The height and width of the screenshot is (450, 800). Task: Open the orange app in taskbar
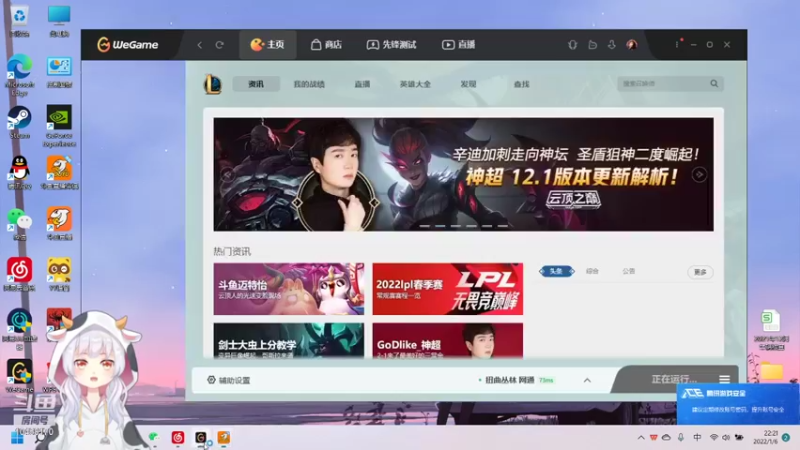223,437
